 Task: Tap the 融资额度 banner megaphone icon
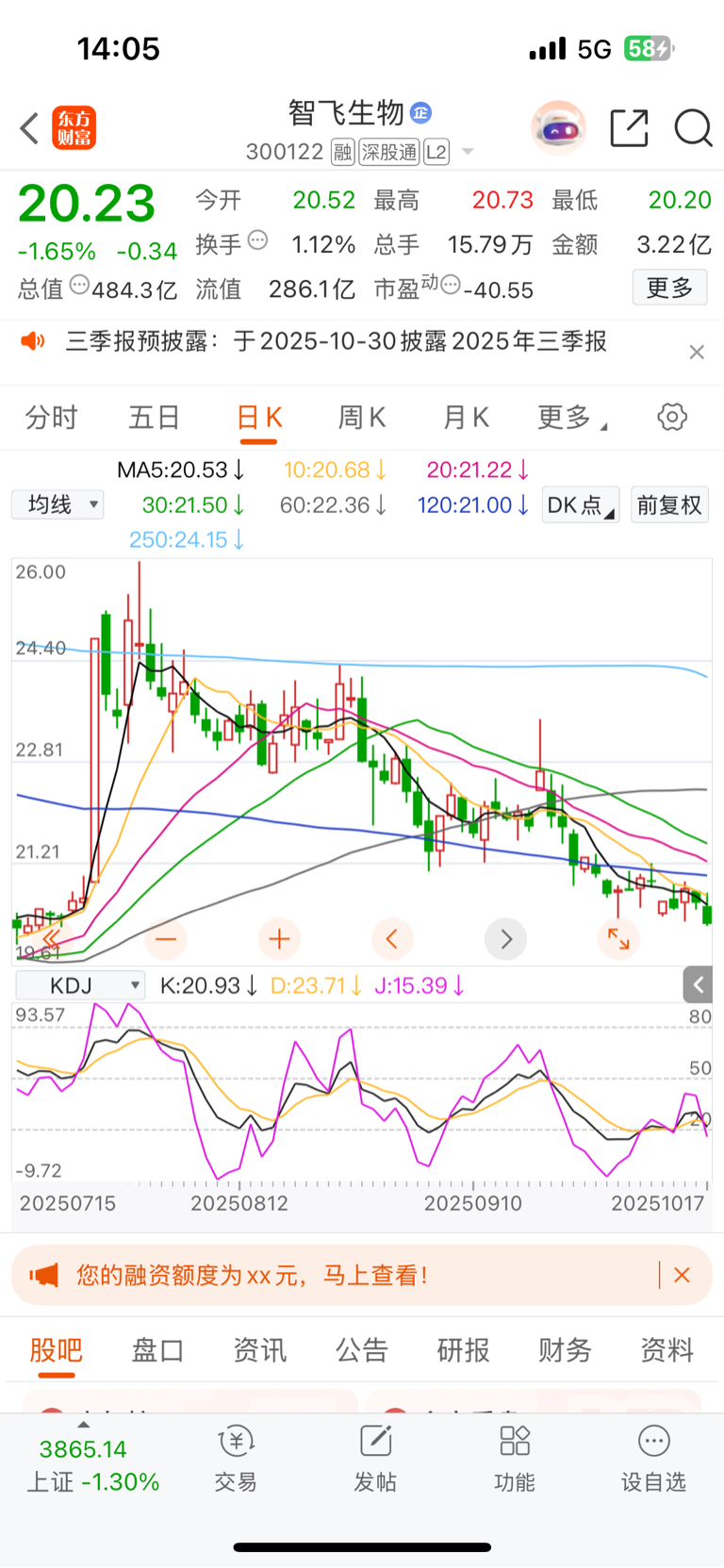[43, 1275]
